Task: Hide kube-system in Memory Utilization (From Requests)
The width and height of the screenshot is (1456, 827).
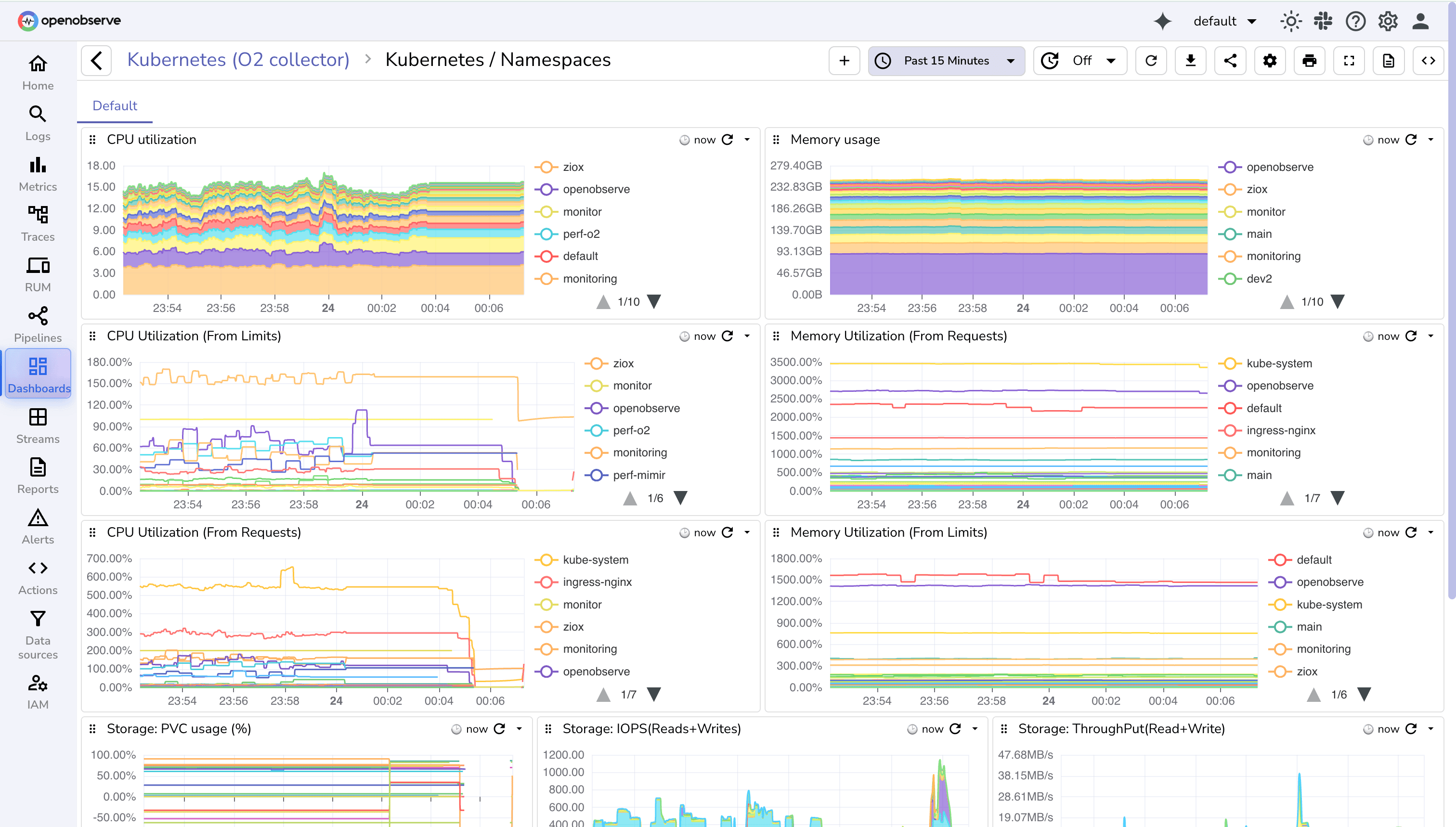Action: [x=1279, y=363]
